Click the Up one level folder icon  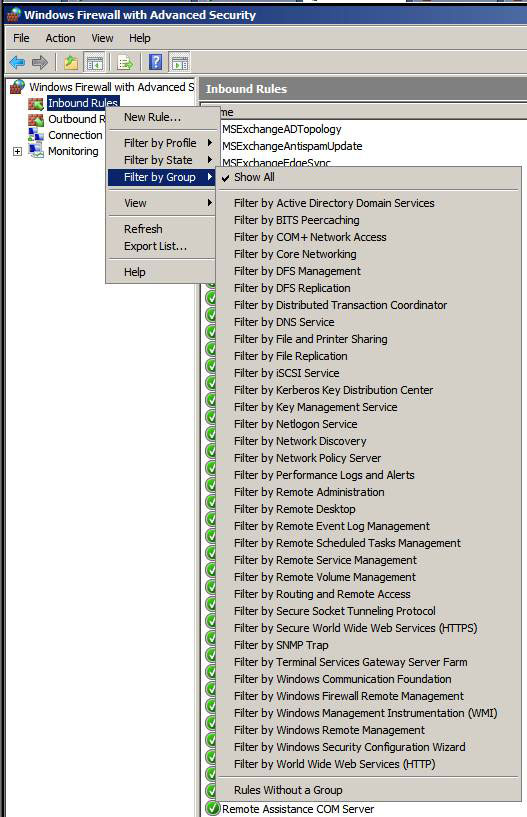71,63
